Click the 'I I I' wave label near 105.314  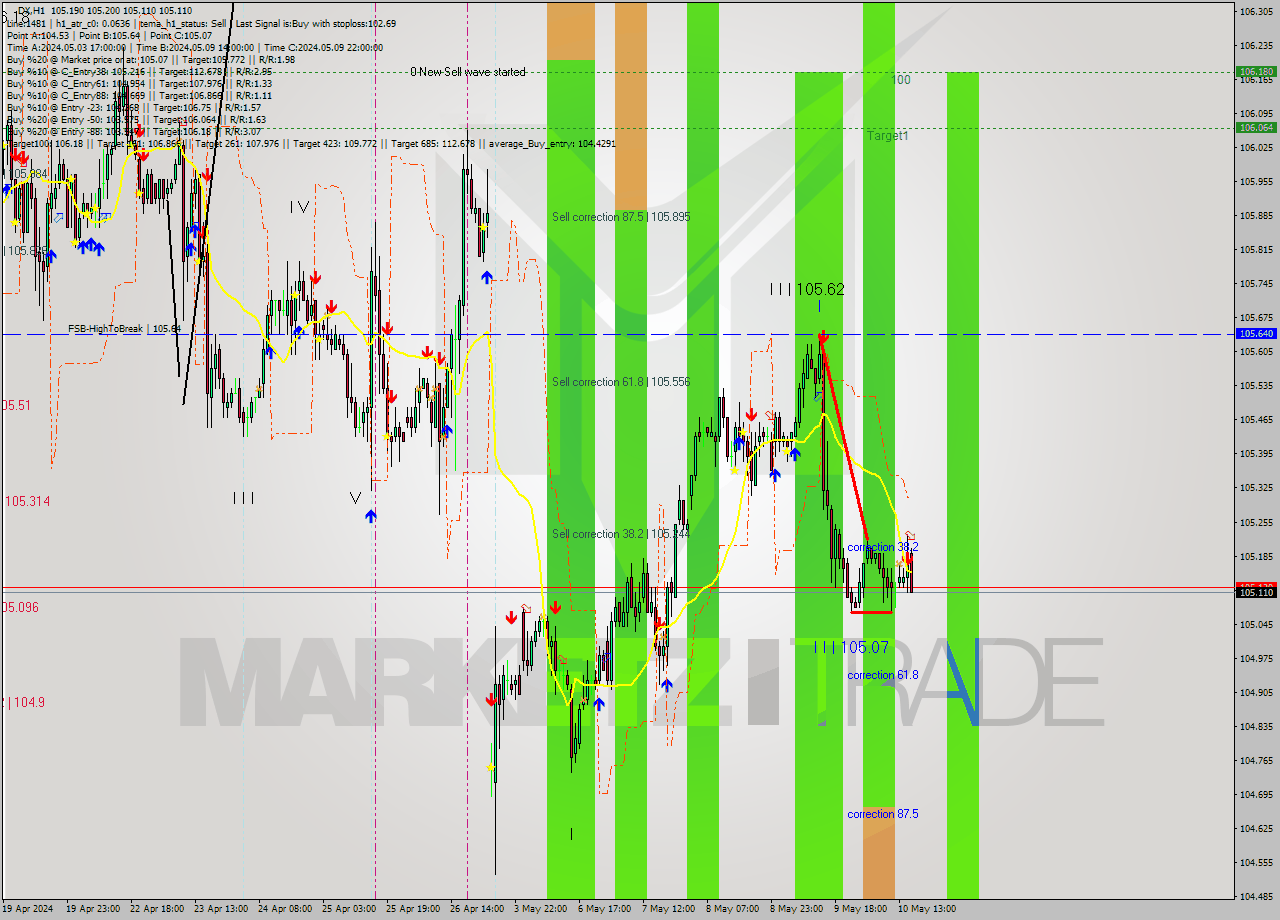(x=243, y=498)
